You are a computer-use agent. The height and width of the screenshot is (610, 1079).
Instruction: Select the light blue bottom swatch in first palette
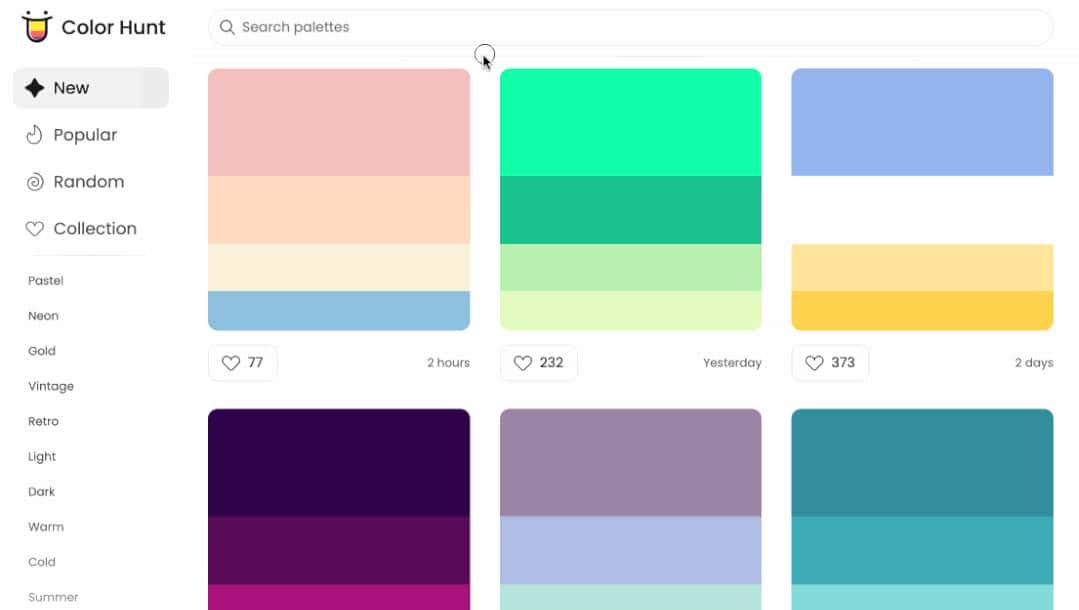338,310
